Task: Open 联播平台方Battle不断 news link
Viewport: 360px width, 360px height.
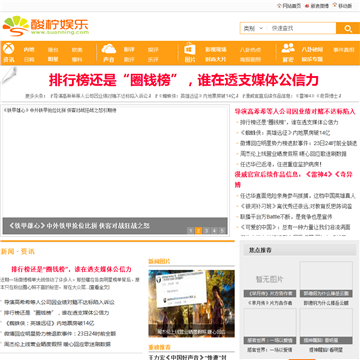Action: (286, 217)
